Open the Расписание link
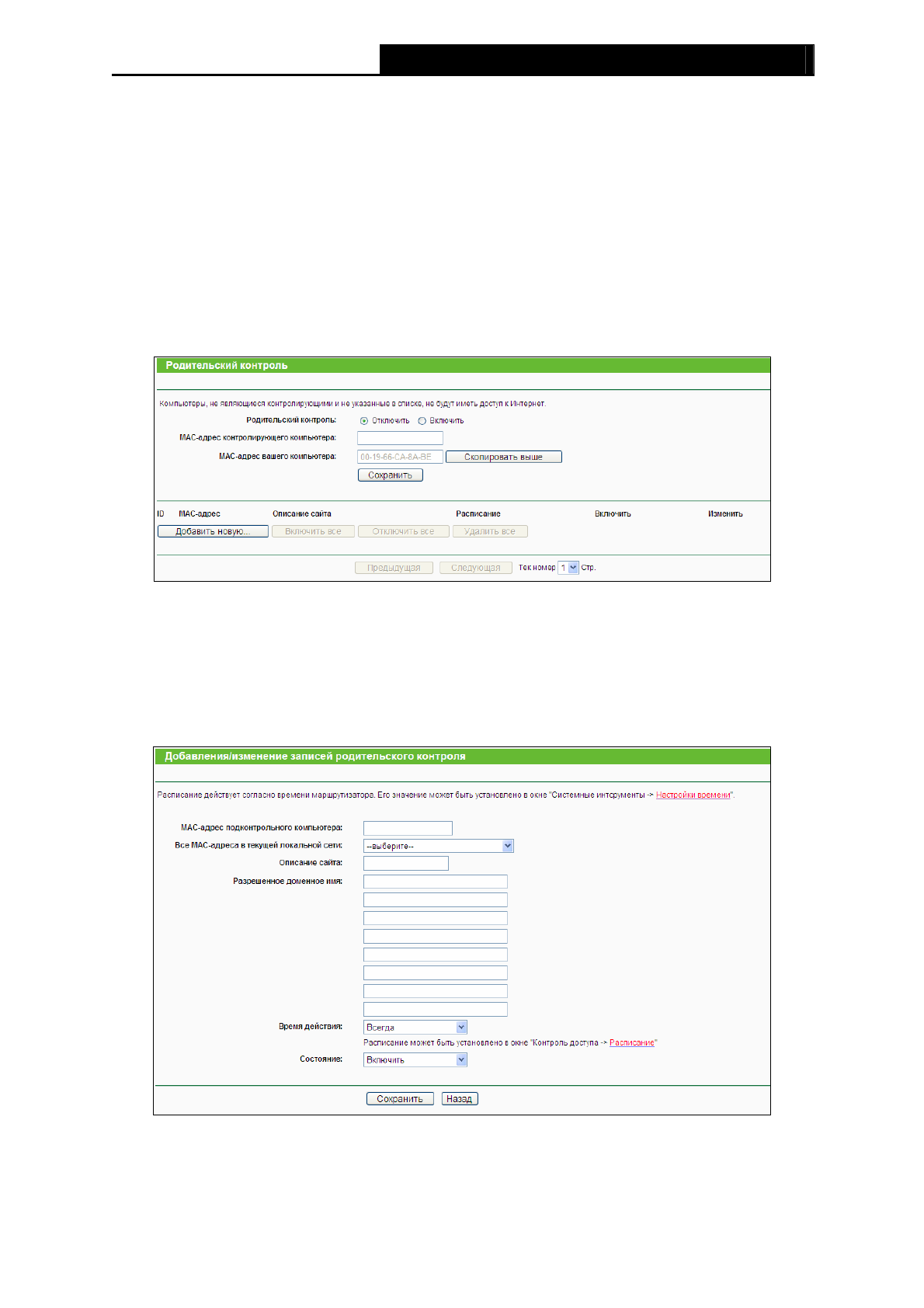The height and width of the screenshot is (1308, 924). (x=631, y=1043)
